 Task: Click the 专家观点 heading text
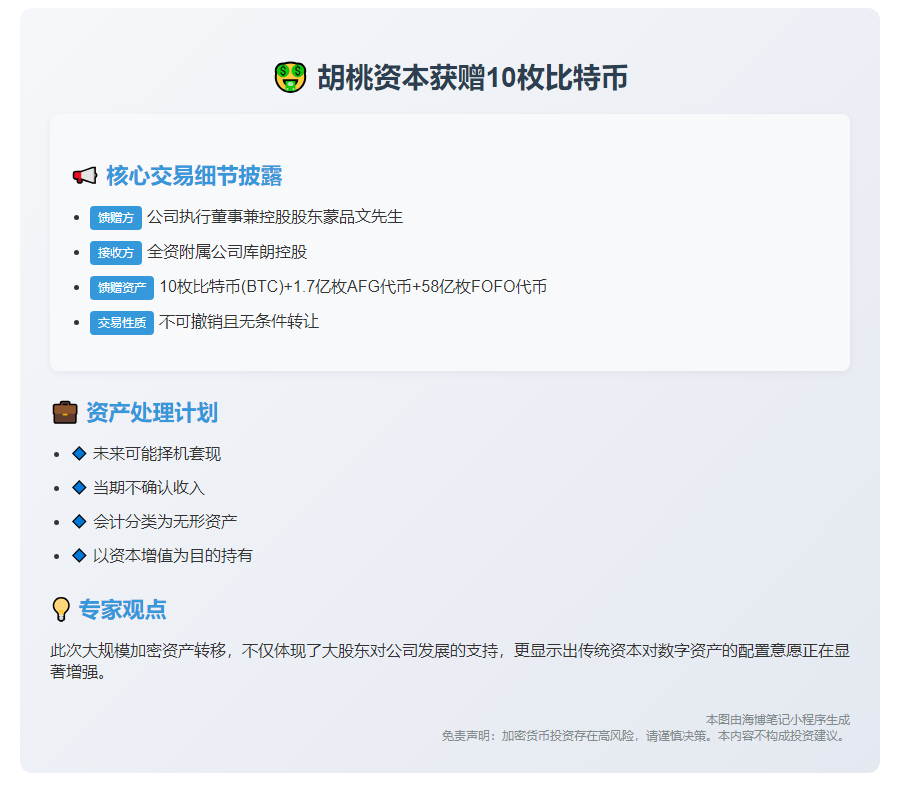(123, 609)
